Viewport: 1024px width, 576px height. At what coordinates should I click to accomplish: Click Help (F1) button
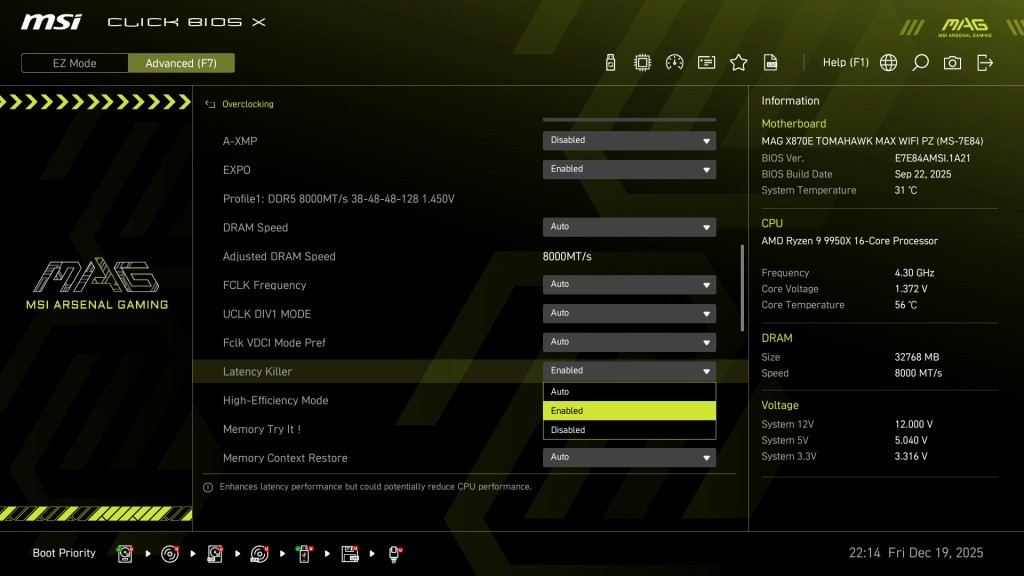pyautogui.click(x=846, y=63)
